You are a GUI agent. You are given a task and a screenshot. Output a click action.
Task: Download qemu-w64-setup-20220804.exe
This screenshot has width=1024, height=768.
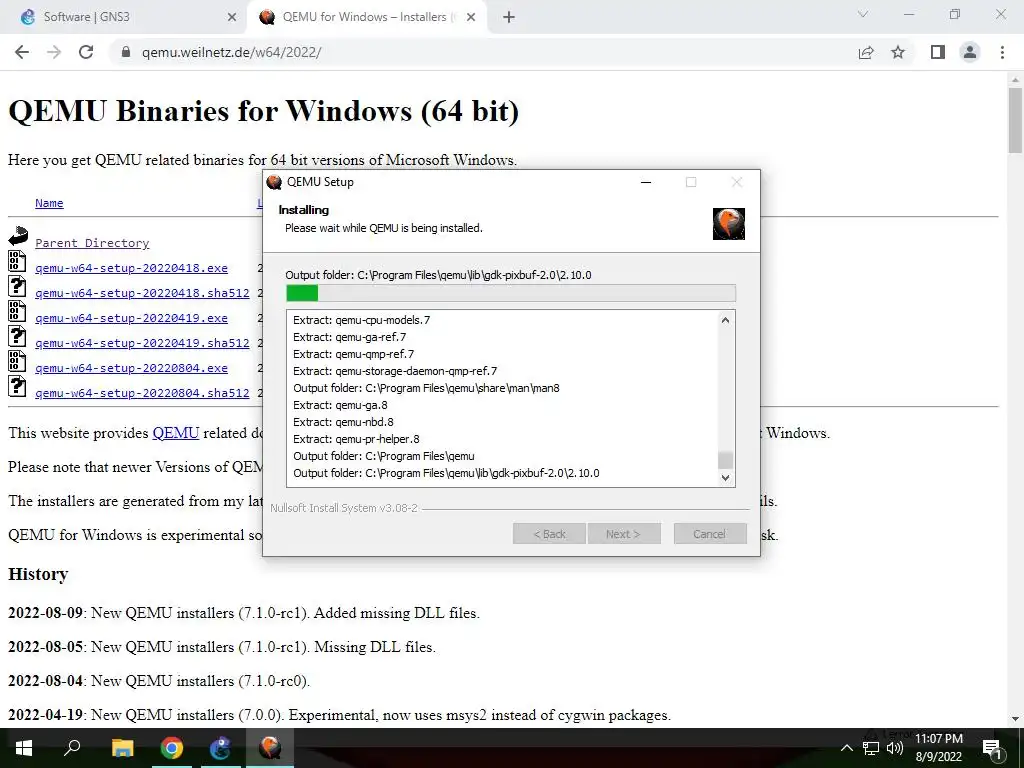[x=131, y=368]
